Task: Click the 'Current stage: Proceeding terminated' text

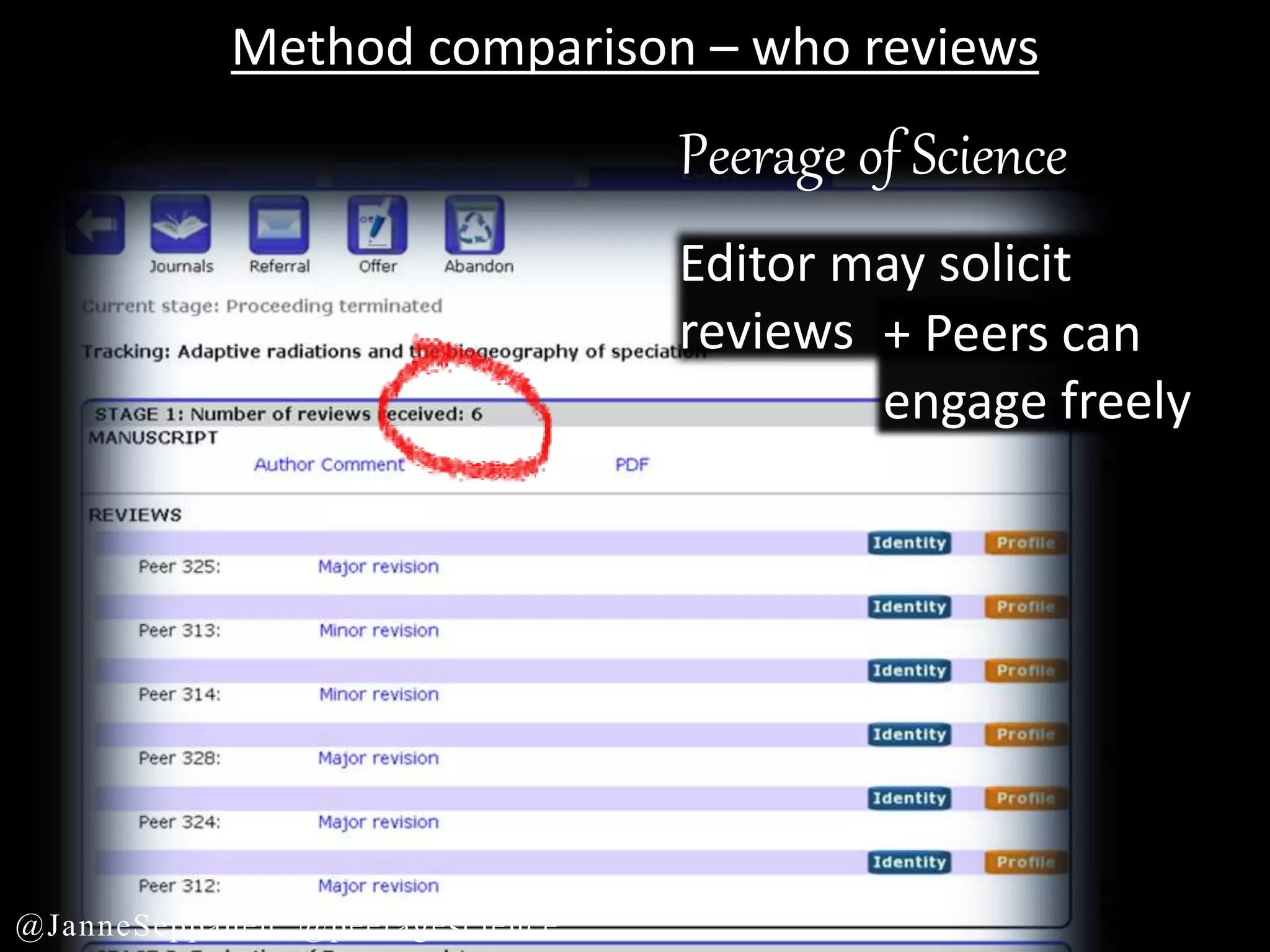Action: pos(262,306)
